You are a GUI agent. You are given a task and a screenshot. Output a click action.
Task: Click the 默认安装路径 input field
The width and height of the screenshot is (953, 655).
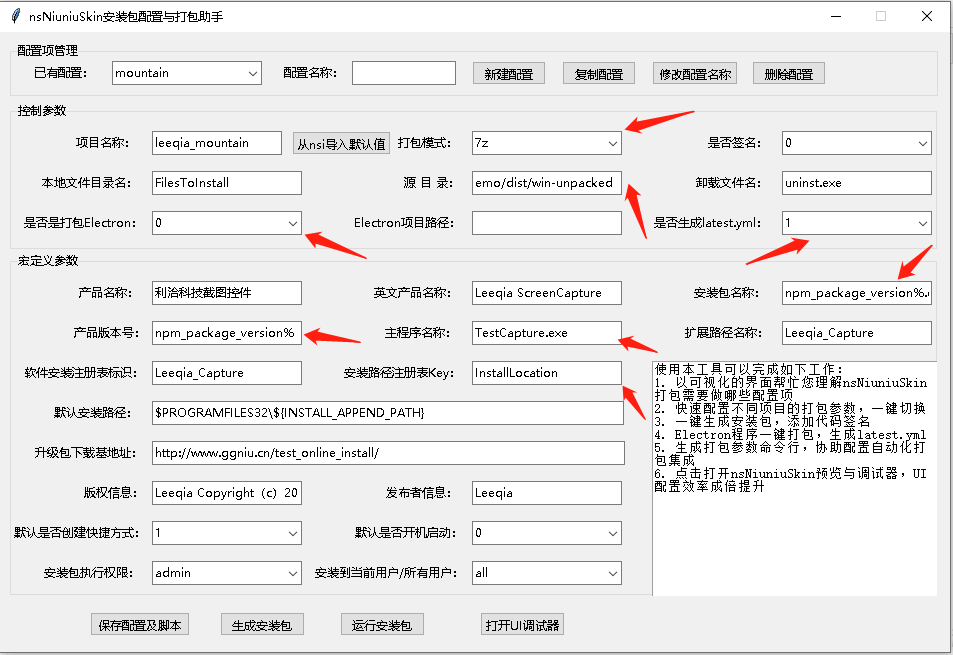coord(388,413)
